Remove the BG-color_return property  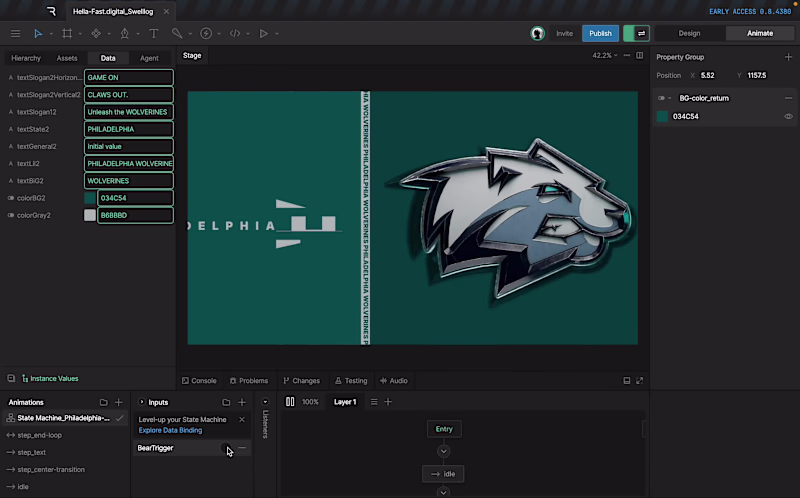[x=788, y=98]
